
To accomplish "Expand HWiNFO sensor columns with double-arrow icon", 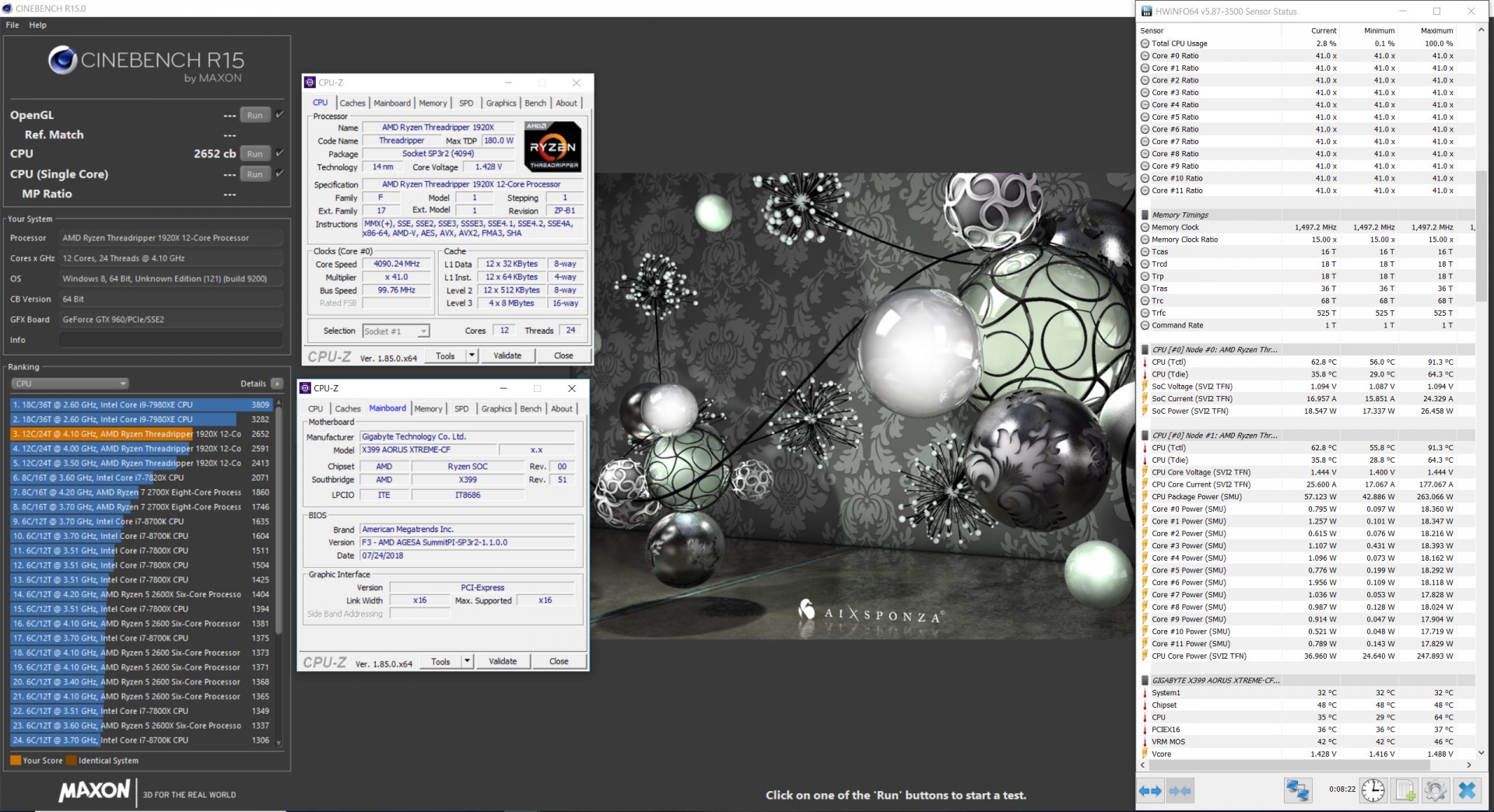I will point(1150,791).
